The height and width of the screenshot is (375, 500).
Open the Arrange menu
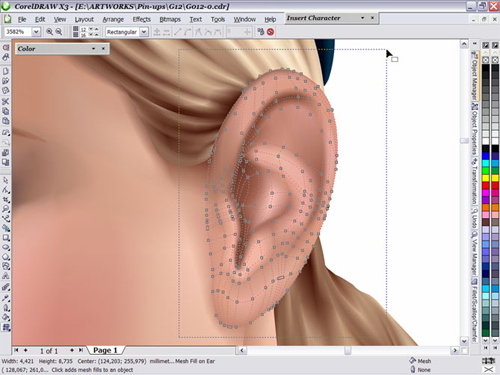(113, 19)
